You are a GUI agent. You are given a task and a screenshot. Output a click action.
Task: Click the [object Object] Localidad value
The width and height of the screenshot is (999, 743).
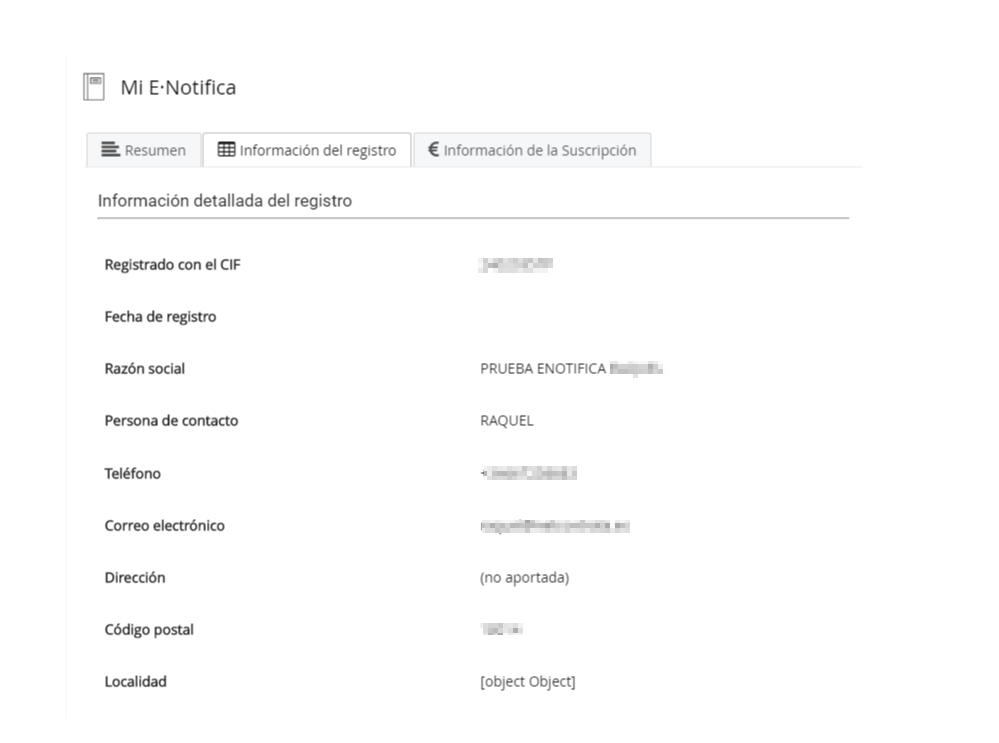[527, 682]
